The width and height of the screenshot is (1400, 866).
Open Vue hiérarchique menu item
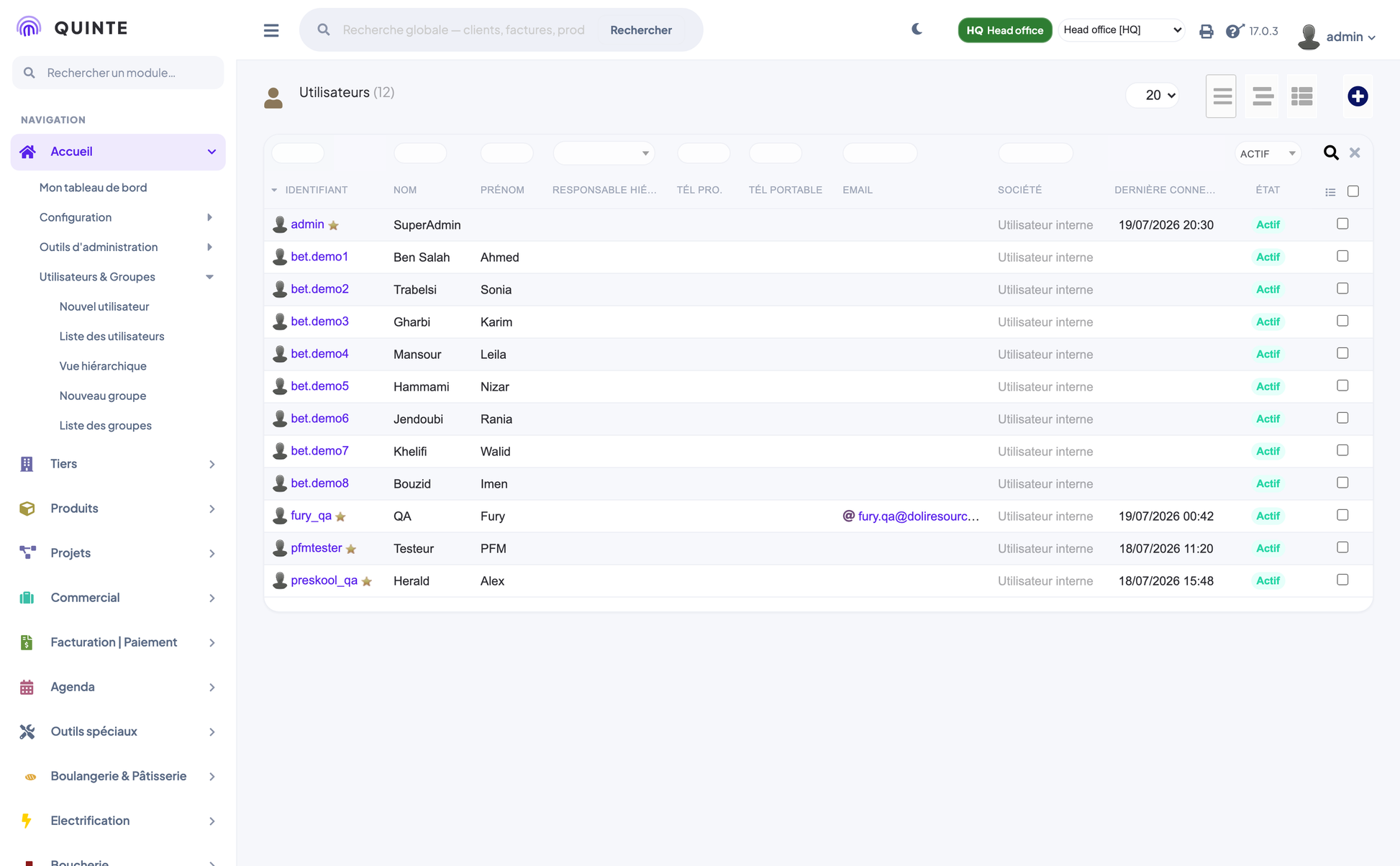[103, 366]
